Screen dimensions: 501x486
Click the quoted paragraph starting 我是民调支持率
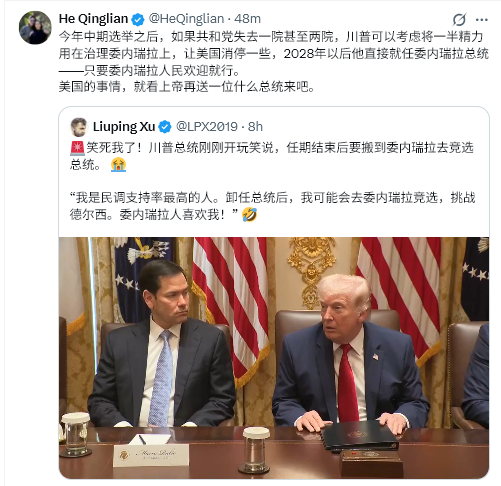click(272, 206)
